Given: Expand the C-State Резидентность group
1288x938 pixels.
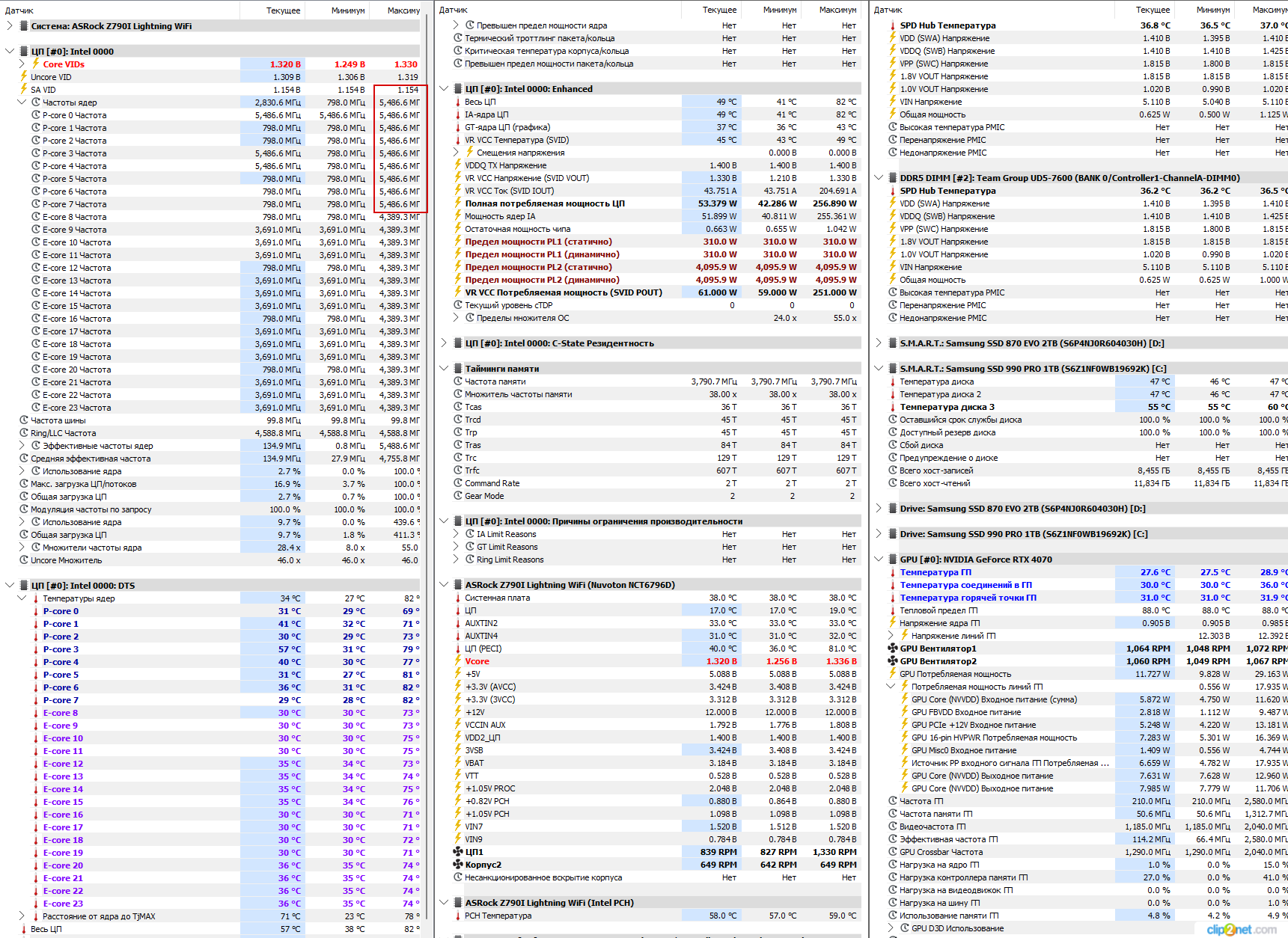Looking at the screenshot, I should [444, 343].
